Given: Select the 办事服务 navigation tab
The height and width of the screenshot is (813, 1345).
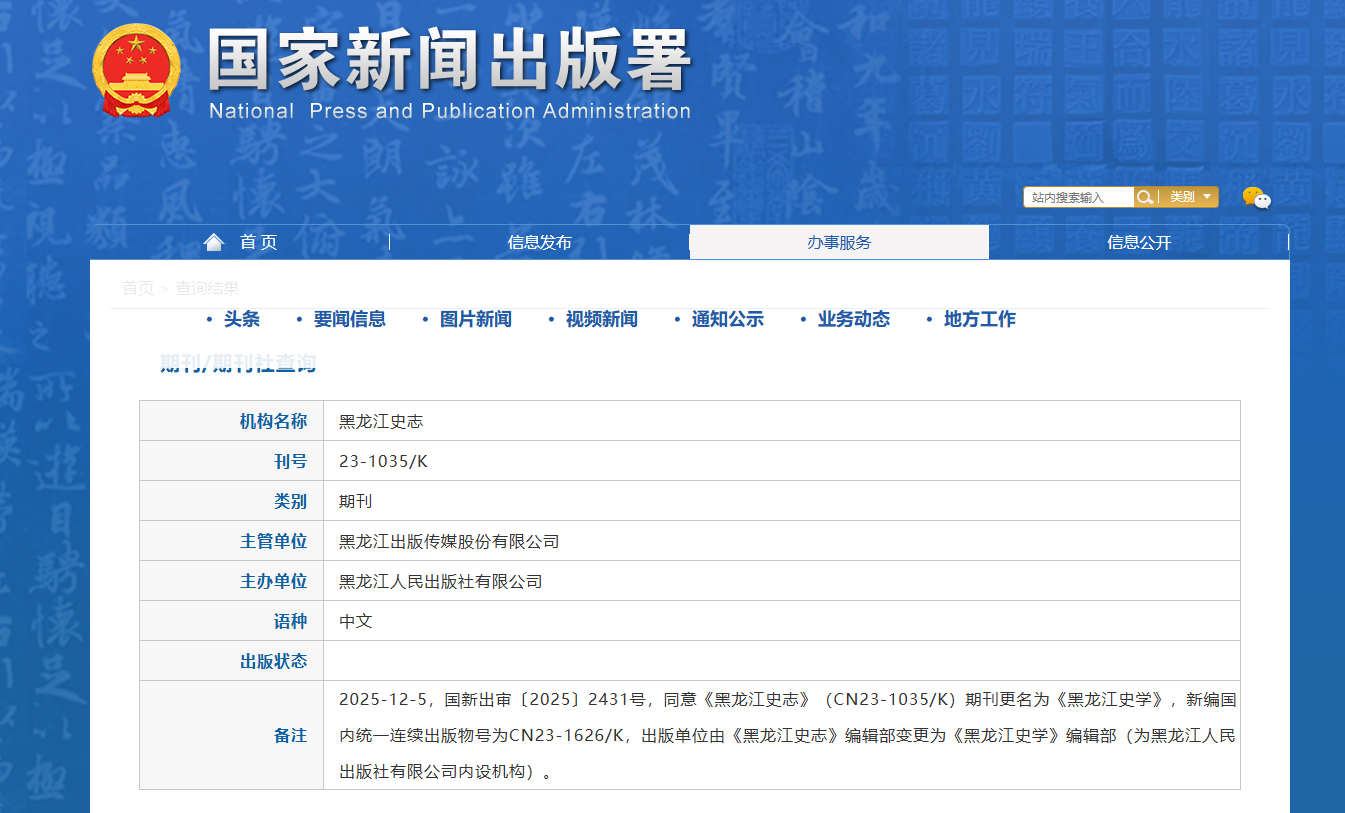Looking at the screenshot, I should [x=839, y=242].
